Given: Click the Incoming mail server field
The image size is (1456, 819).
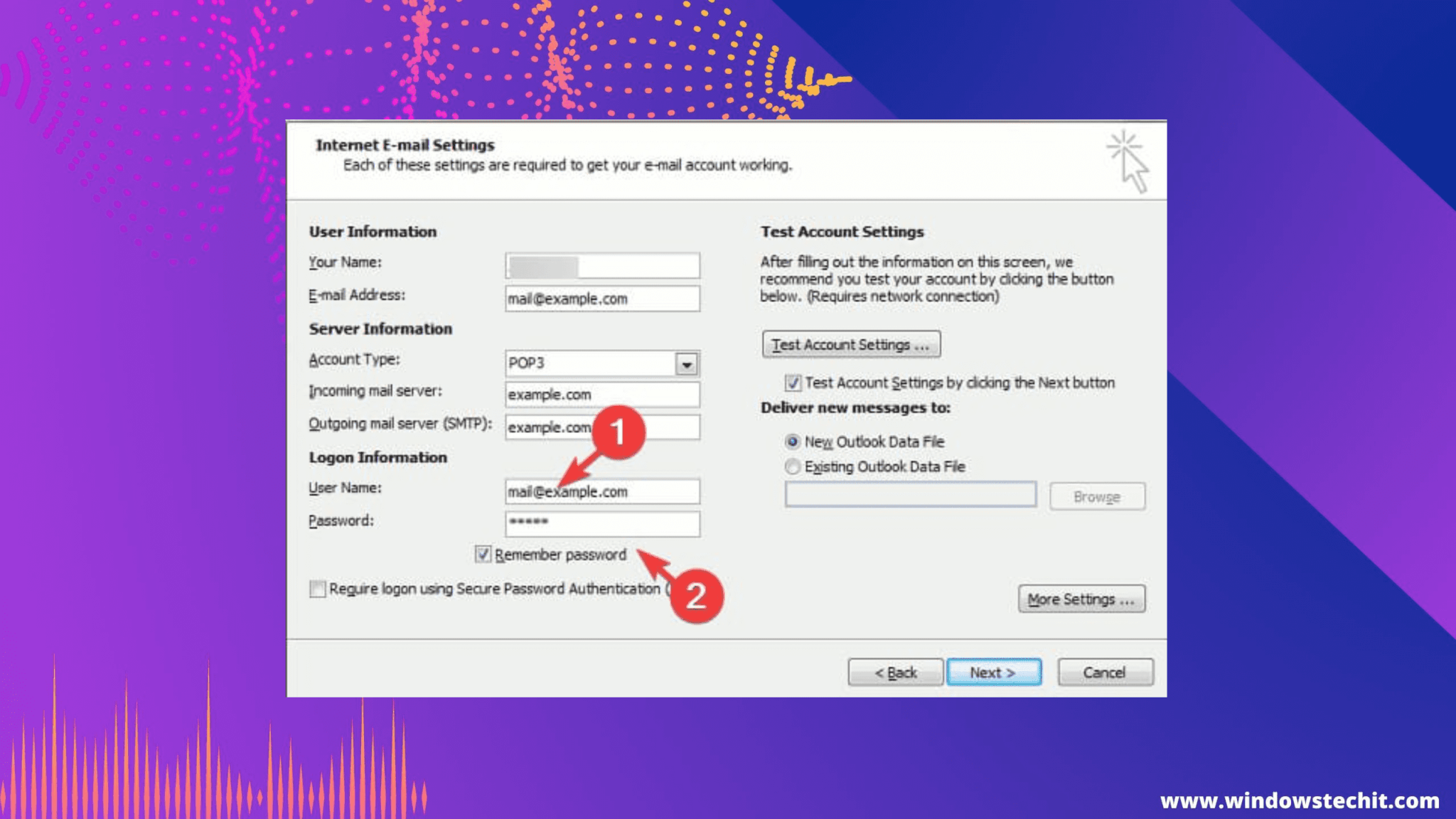Looking at the screenshot, I should tap(601, 395).
